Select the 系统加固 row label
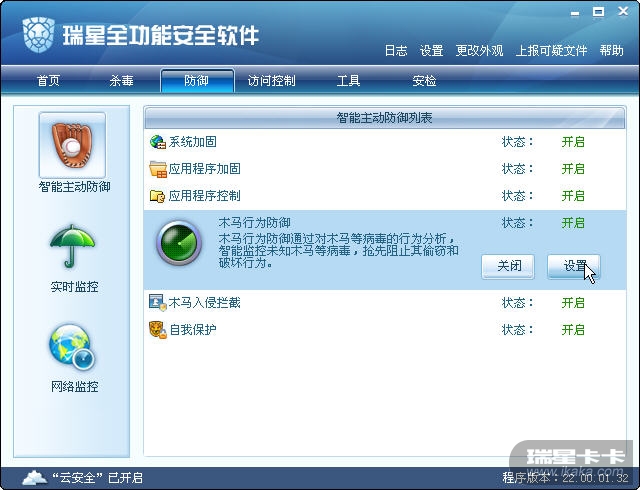Screen dimensions: 640x490 [192, 142]
